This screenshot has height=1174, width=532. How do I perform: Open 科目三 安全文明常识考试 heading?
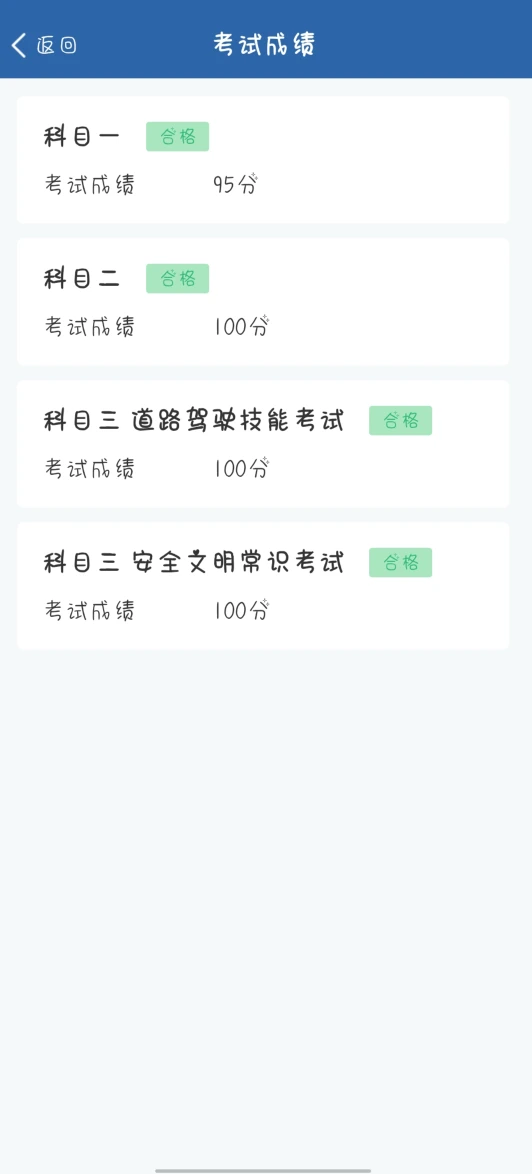tap(194, 562)
